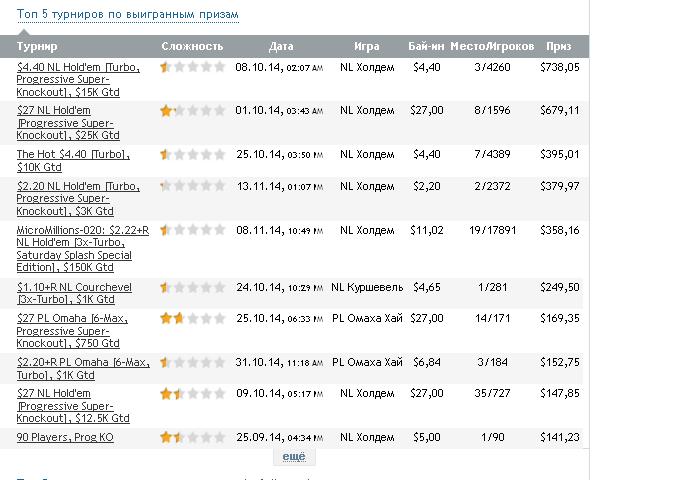This screenshot has height=480, width=683.
Task: Click star rating of $25K Gtd tournament
Action: [192, 111]
